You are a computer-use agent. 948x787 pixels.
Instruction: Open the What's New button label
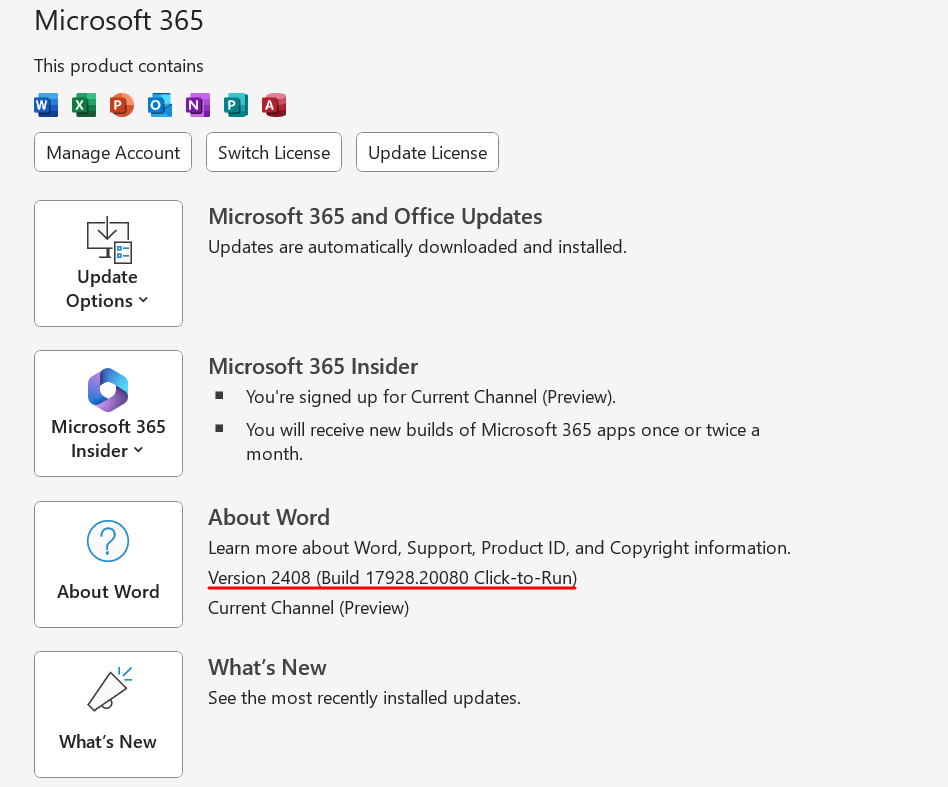[108, 741]
